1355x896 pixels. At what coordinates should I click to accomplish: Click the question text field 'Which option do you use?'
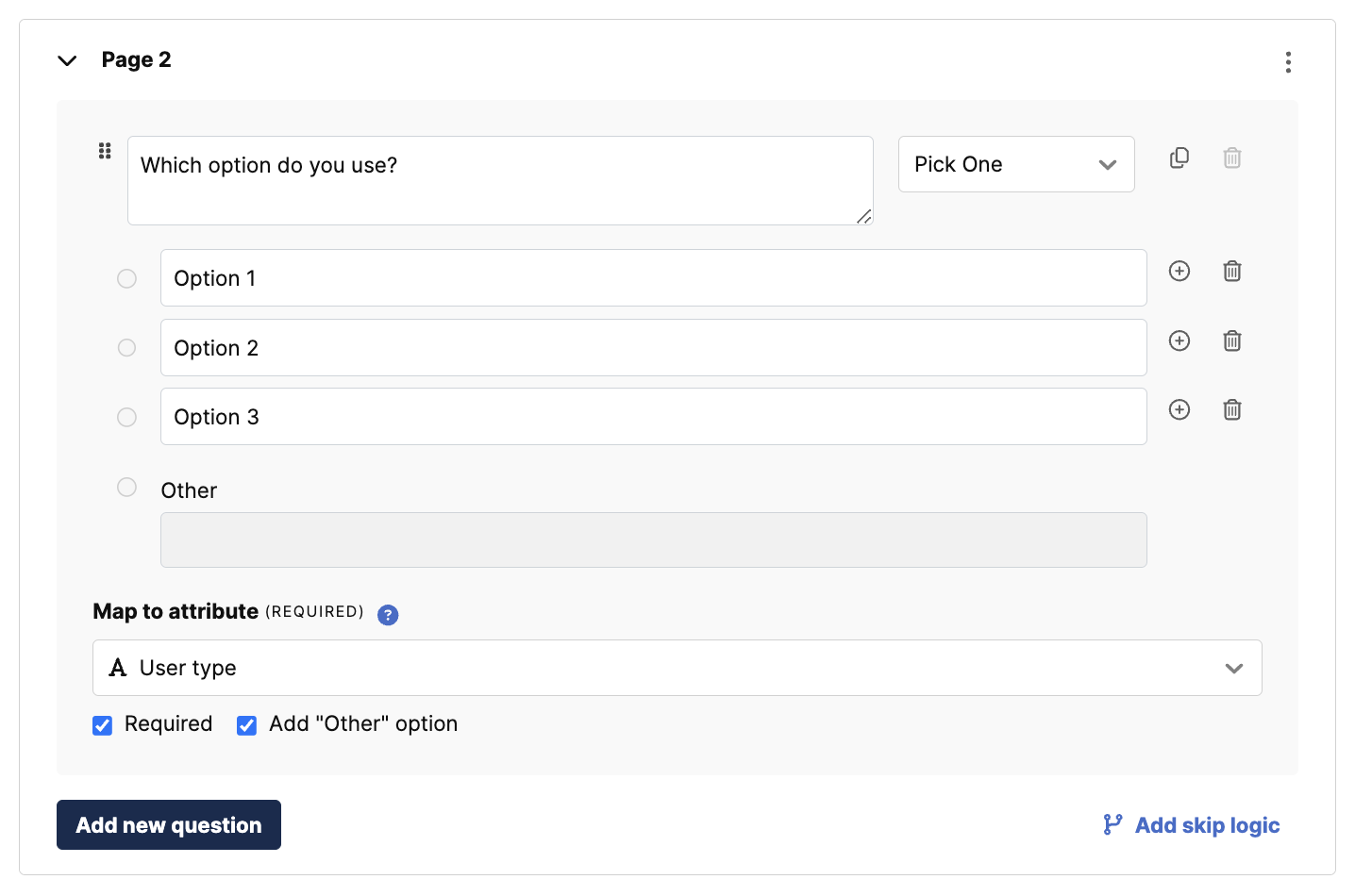(x=500, y=180)
